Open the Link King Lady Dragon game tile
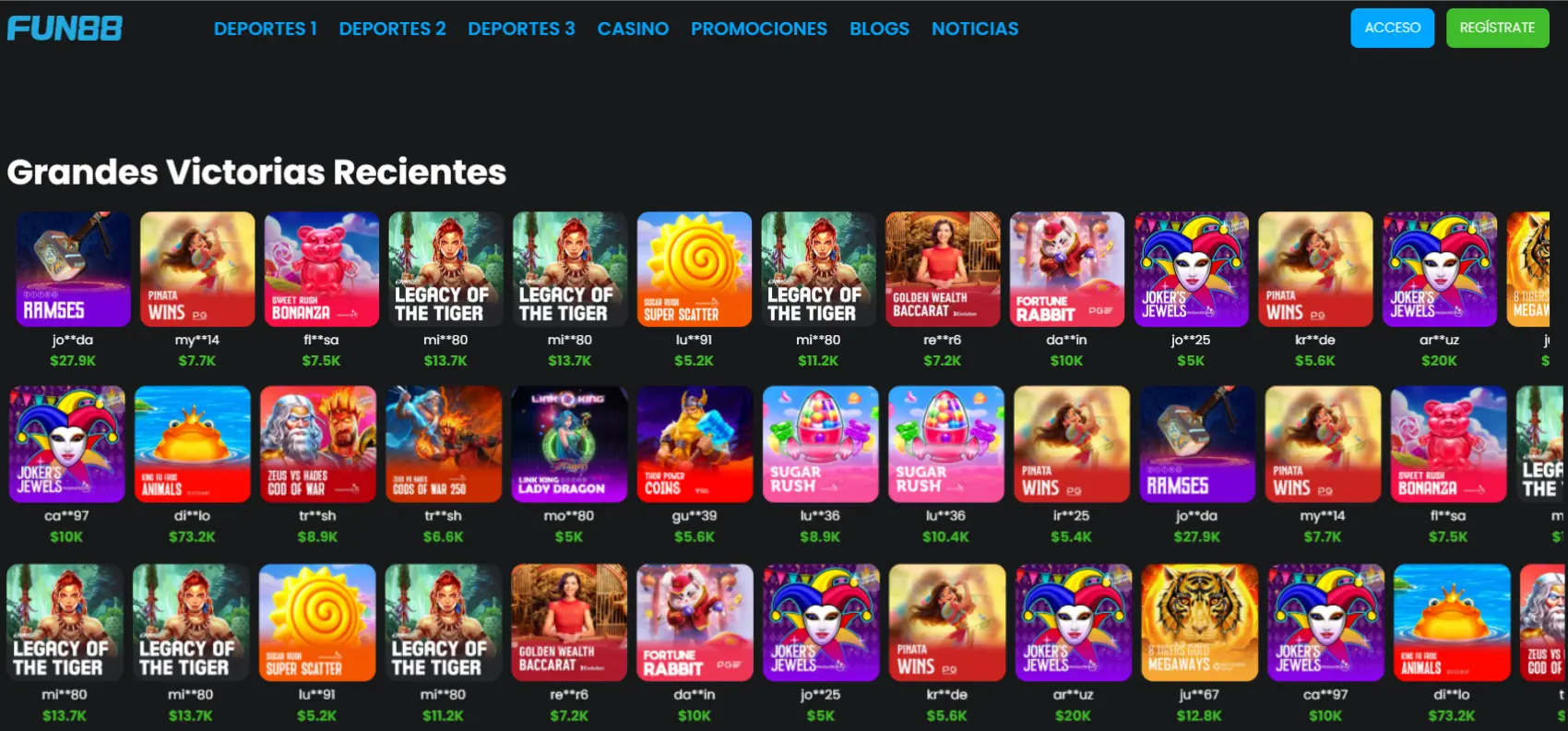This screenshot has width=1568, height=731. [x=569, y=444]
